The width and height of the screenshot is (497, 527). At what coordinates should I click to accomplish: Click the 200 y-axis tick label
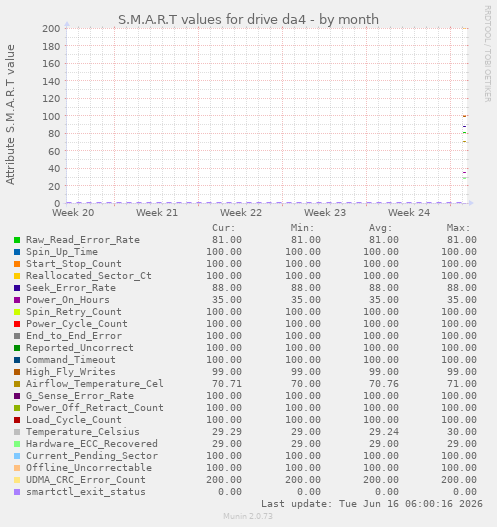(x=51, y=29)
